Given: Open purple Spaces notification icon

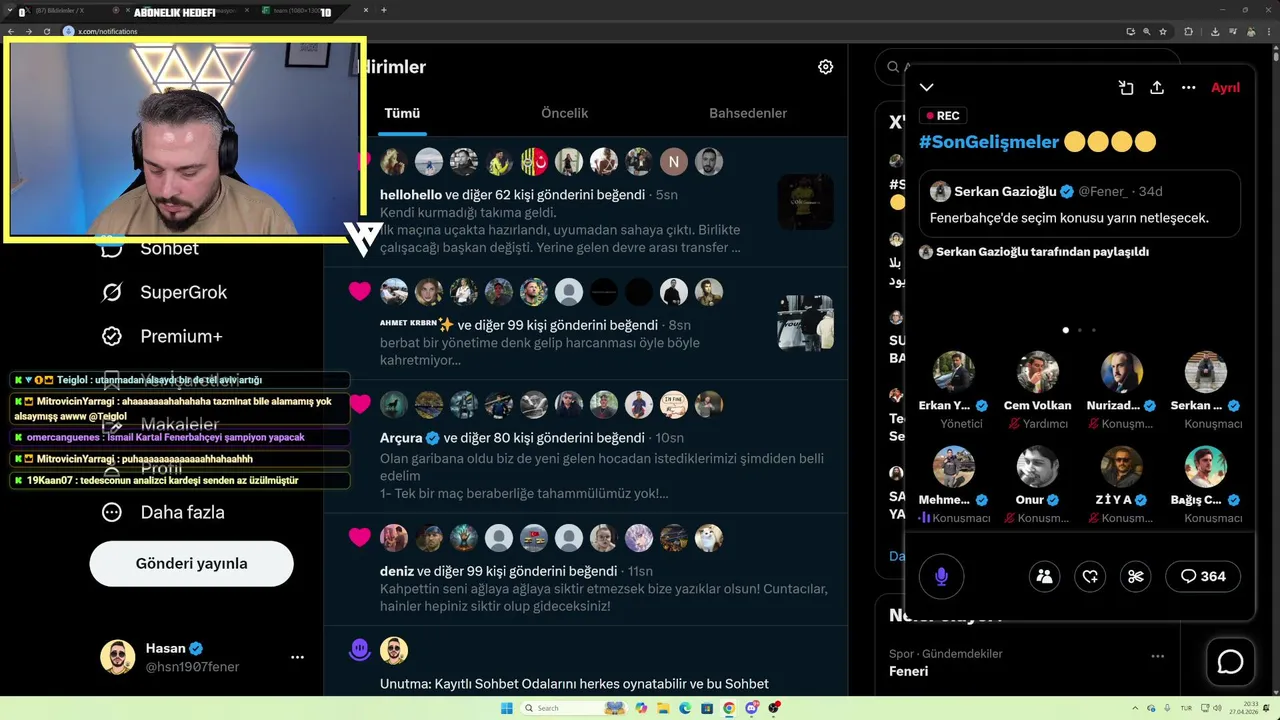Looking at the screenshot, I should [x=360, y=650].
